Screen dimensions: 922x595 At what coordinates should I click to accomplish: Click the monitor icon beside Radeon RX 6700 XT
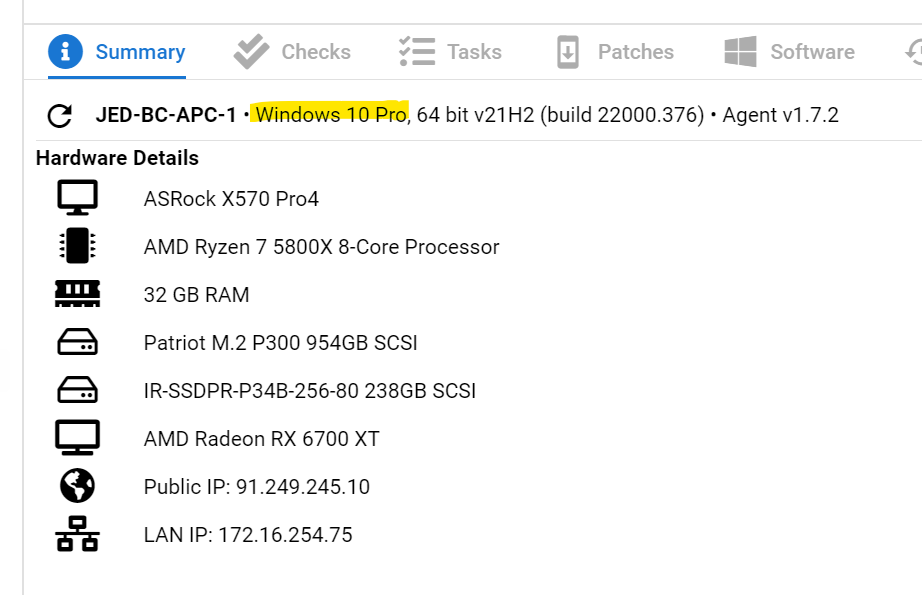click(x=77, y=437)
